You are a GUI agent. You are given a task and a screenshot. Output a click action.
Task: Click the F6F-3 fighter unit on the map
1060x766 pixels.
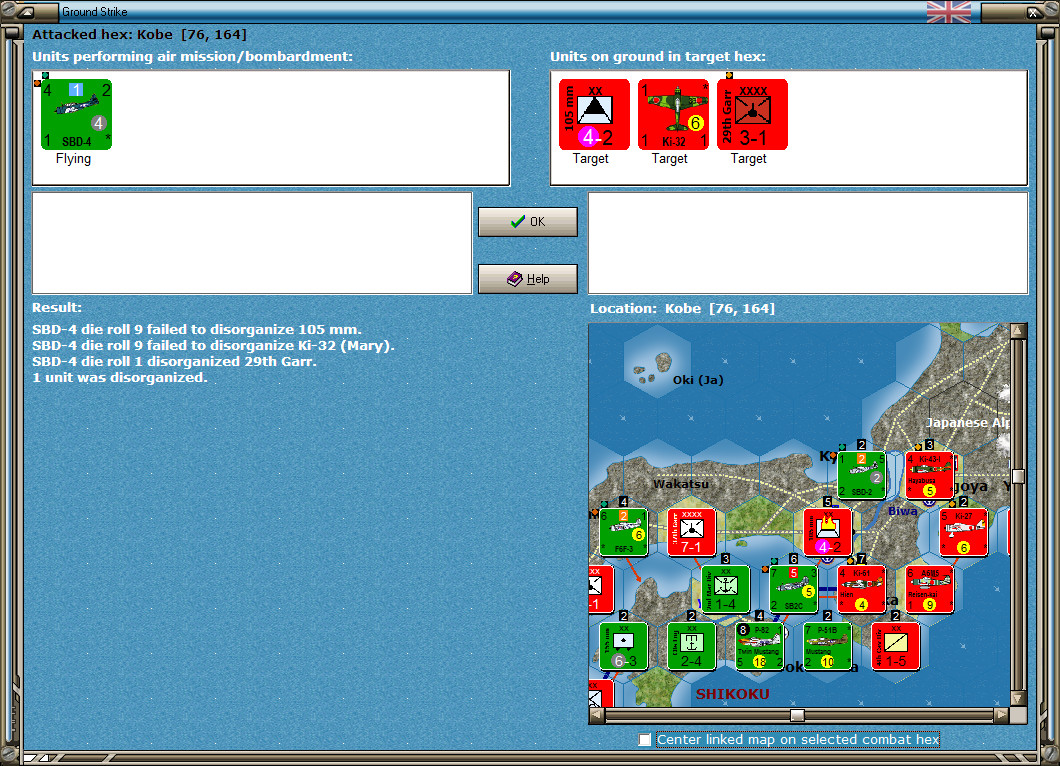[623, 532]
